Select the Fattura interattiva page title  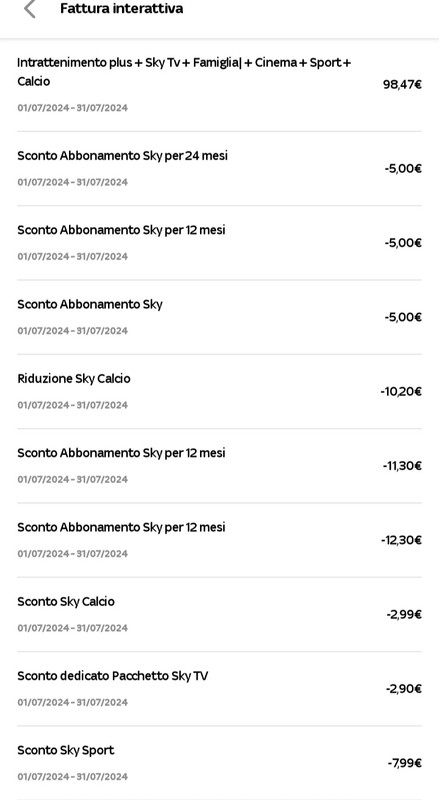coord(121,9)
